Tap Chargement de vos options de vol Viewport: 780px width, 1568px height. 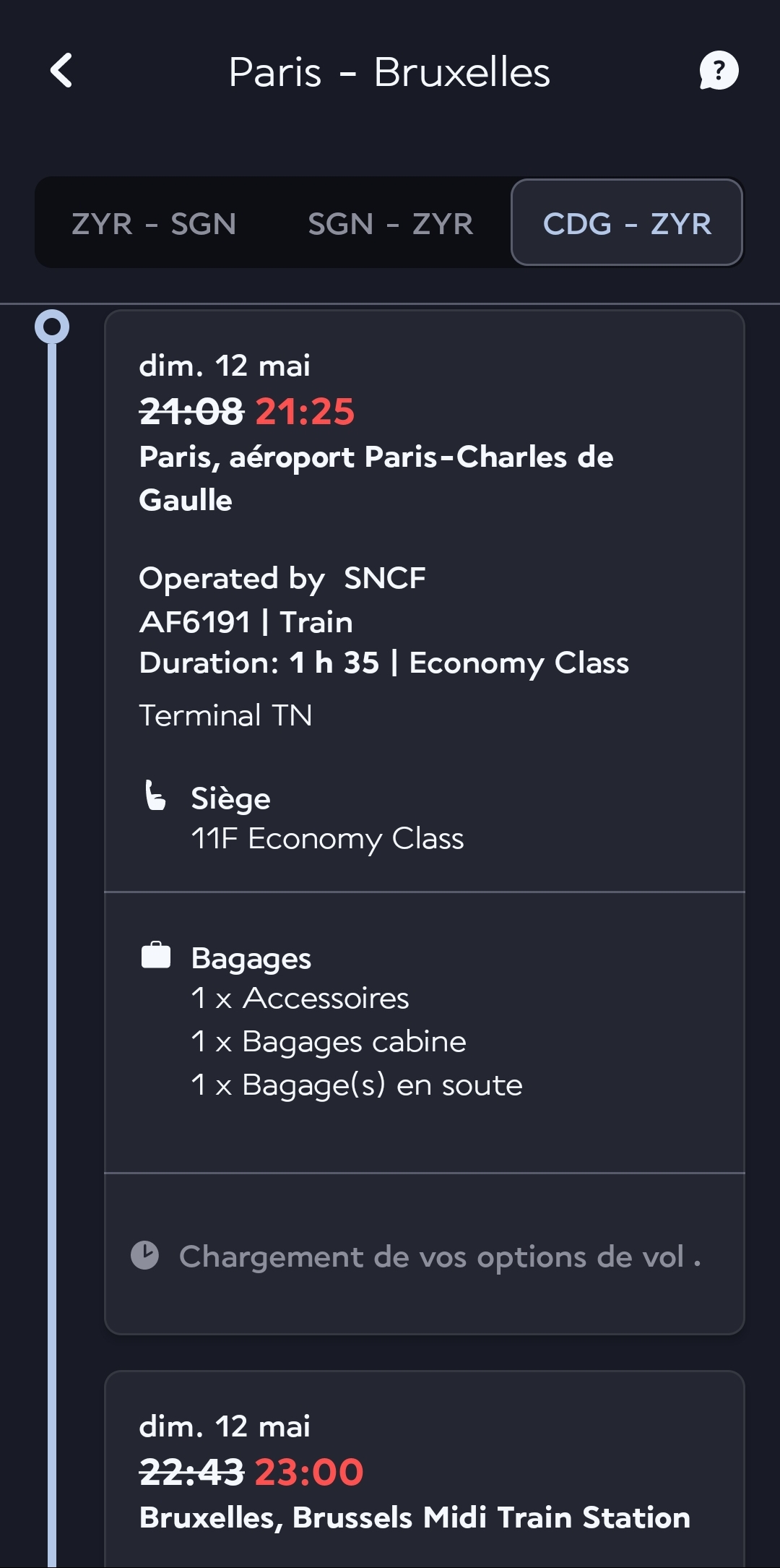tap(432, 1257)
